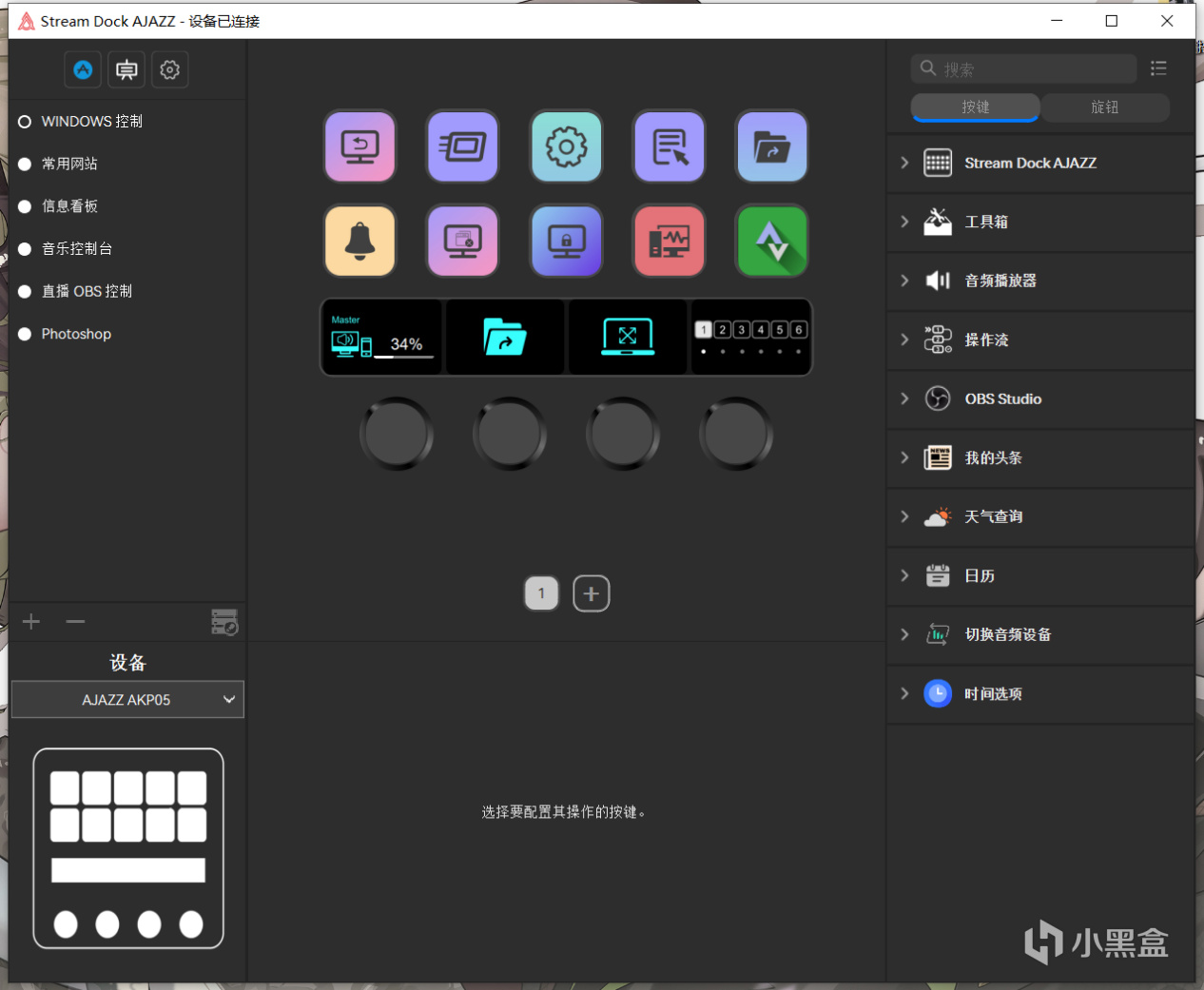1204x990 pixels.
Task: Click the 天气查询 weather icon
Action: click(x=938, y=516)
